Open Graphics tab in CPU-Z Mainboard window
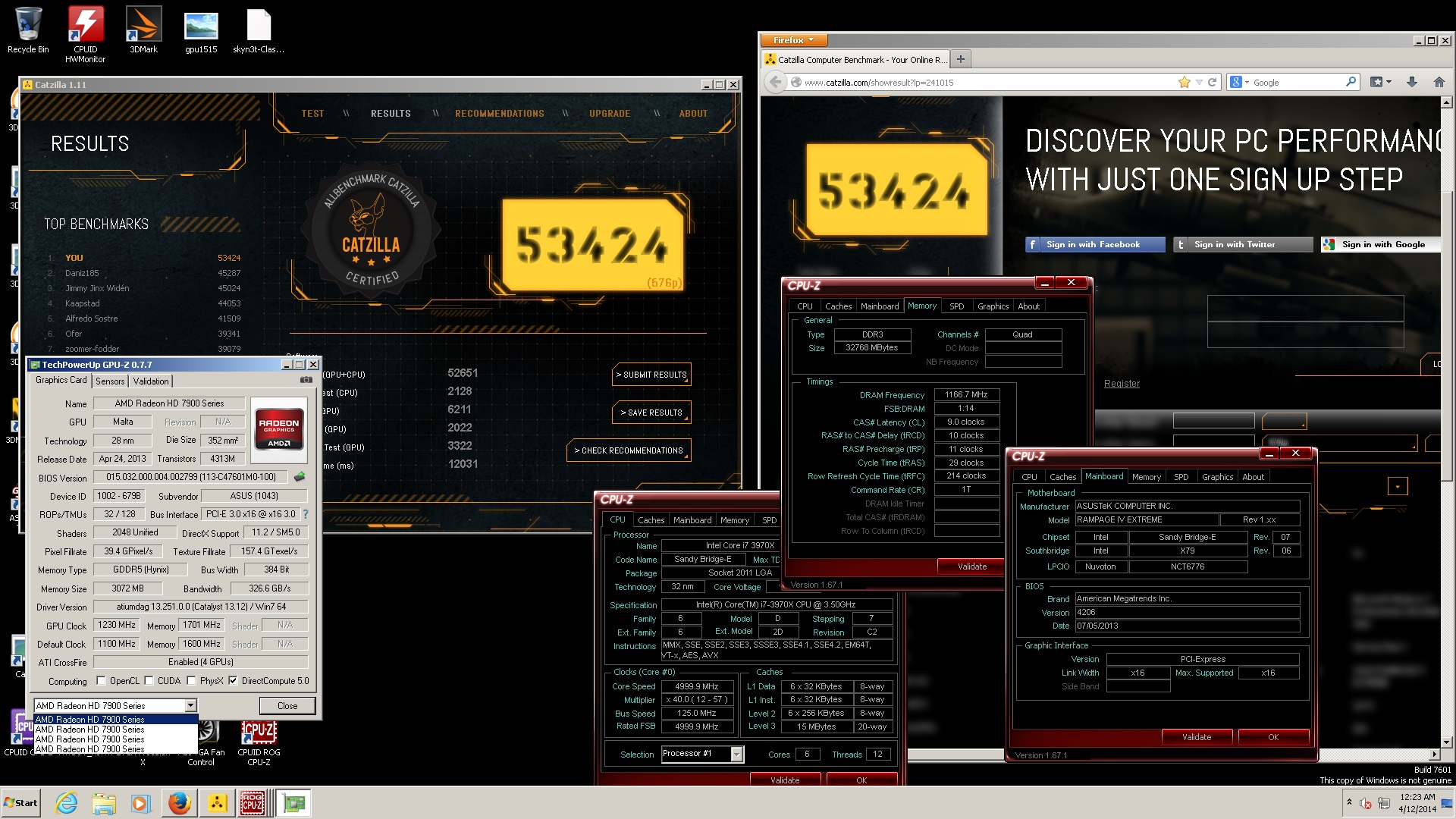Screen dimensions: 1456x819 click(1217, 477)
